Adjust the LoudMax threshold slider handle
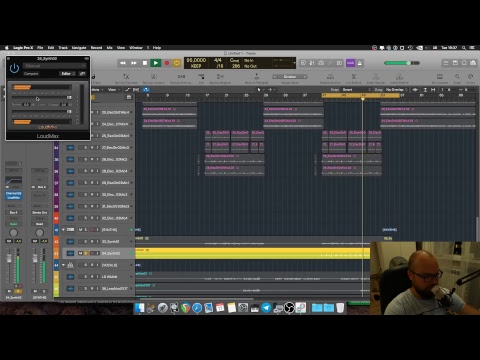Viewport: 480px width, 360px height. tap(69, 97)
